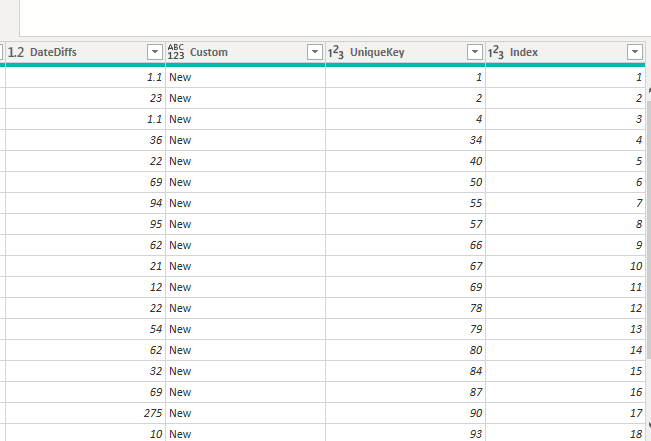The height and width of the screenshot is (441, 651).
Task: Select the Index column header name
Action: tap(525, 52)
